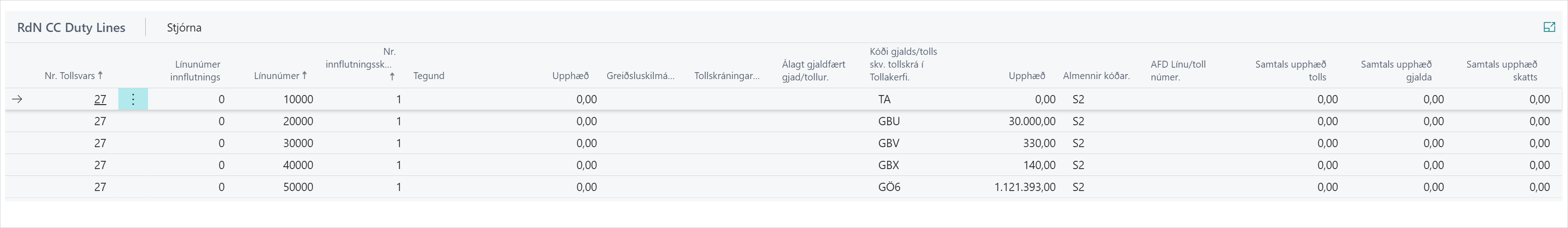Click the Samtals upphæð tolls header
This screenshot has width=1568, height=228.
coord(1290,70)
